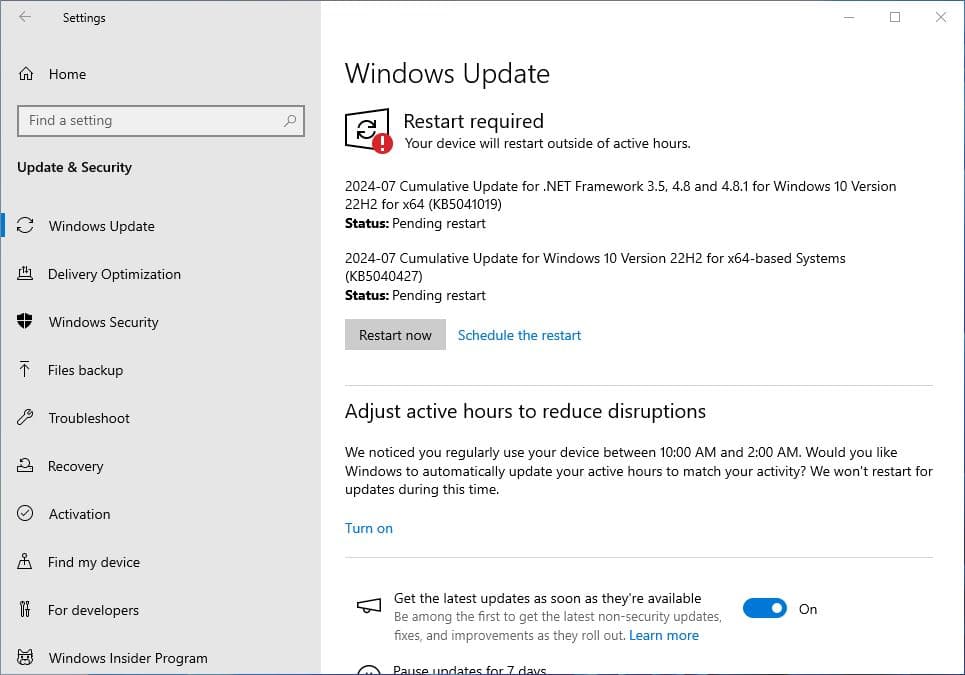Image resolution: width=965 pixels, height=675 pixels.
Task: Click Adjust active hours heading
Action: pyautogui.click(x=525, y=411)
